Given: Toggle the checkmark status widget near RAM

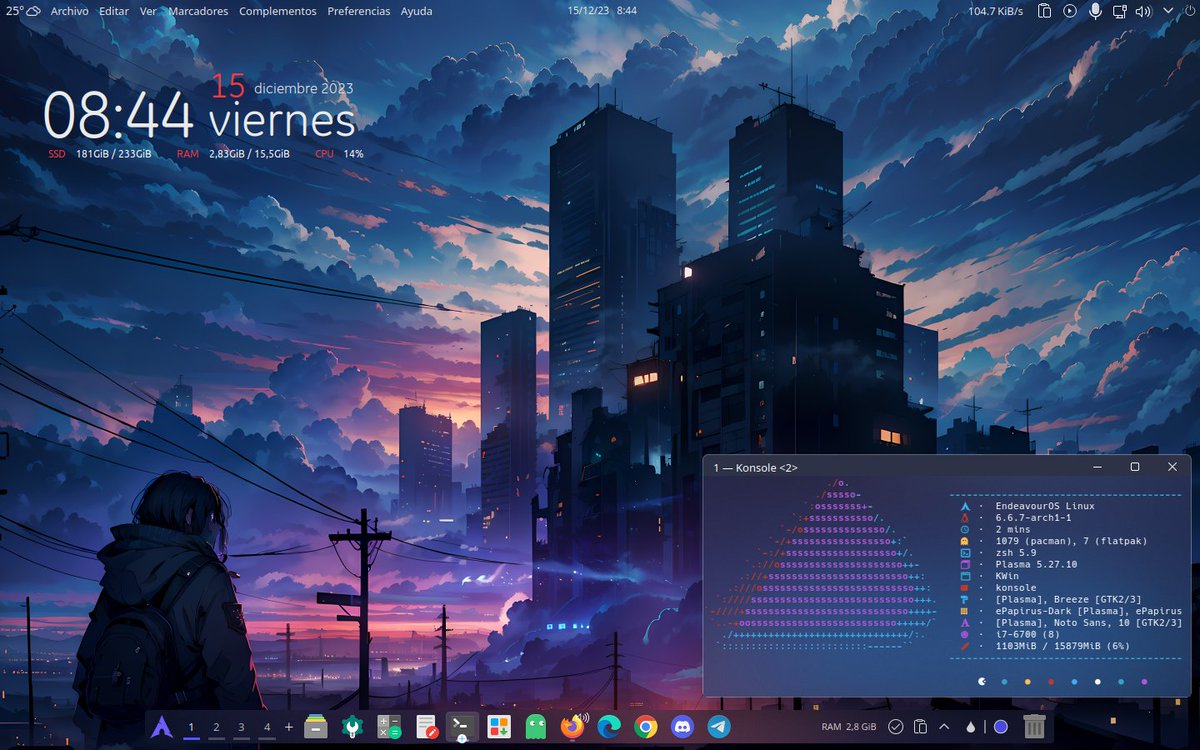Looking at the screenshot, I should (x=897, y=726).
